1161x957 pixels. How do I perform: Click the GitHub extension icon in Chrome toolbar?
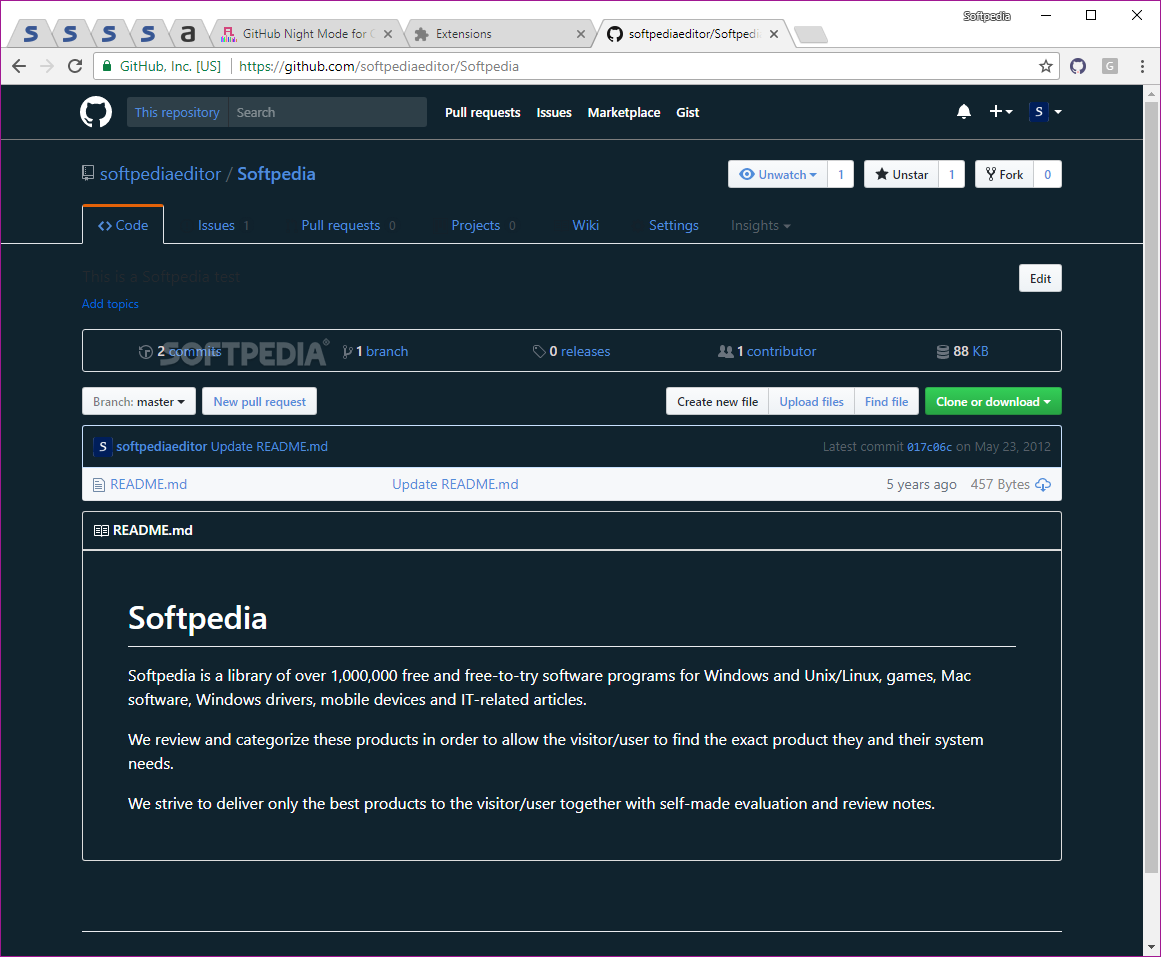pyautogui.click(x=1078, y=66)
